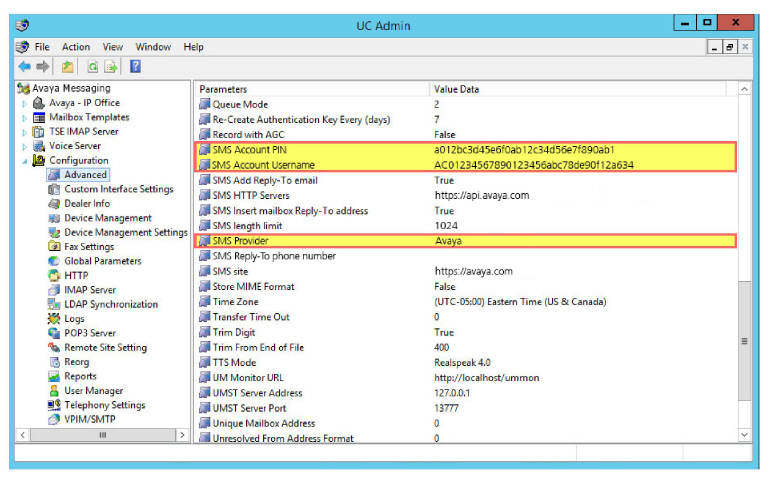Select IMAP Server in the tree

point(90,290)
